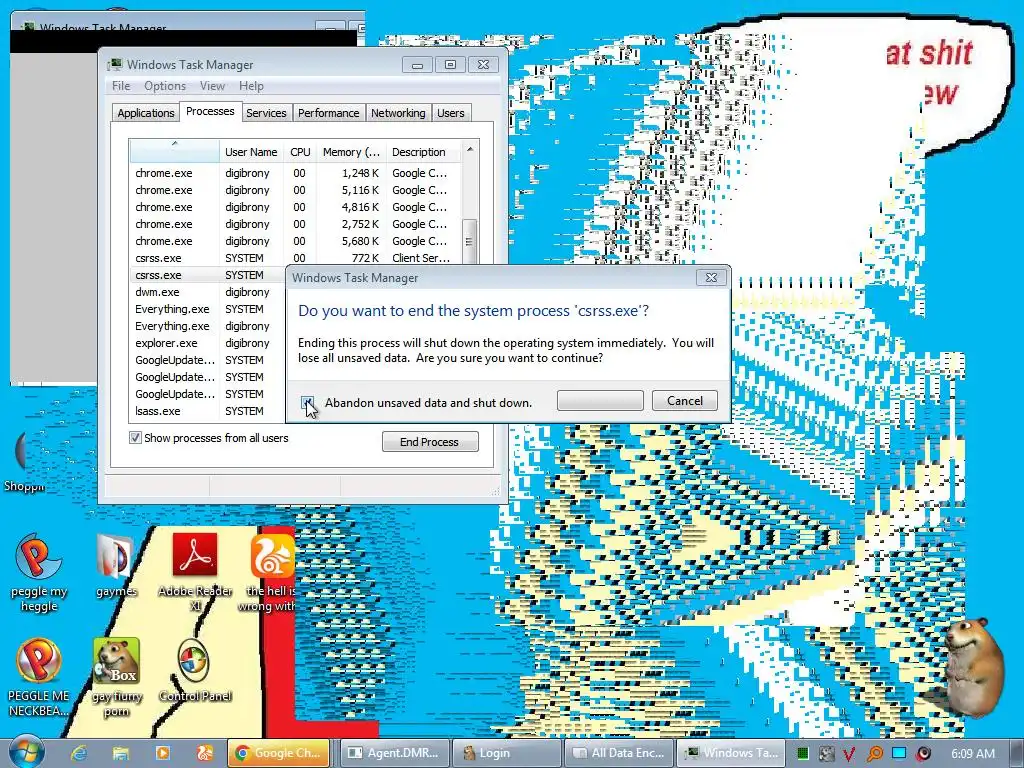Select the chrome.exe row using 1,248 K
Screen dimensions: 1024x768
(295, 173)
